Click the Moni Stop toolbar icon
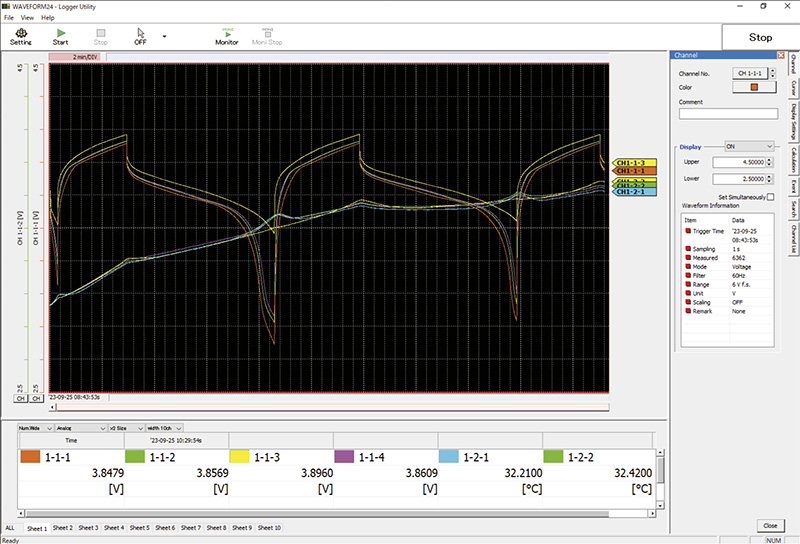This screenshot has width=800, height=544. [x=267, y=37]
